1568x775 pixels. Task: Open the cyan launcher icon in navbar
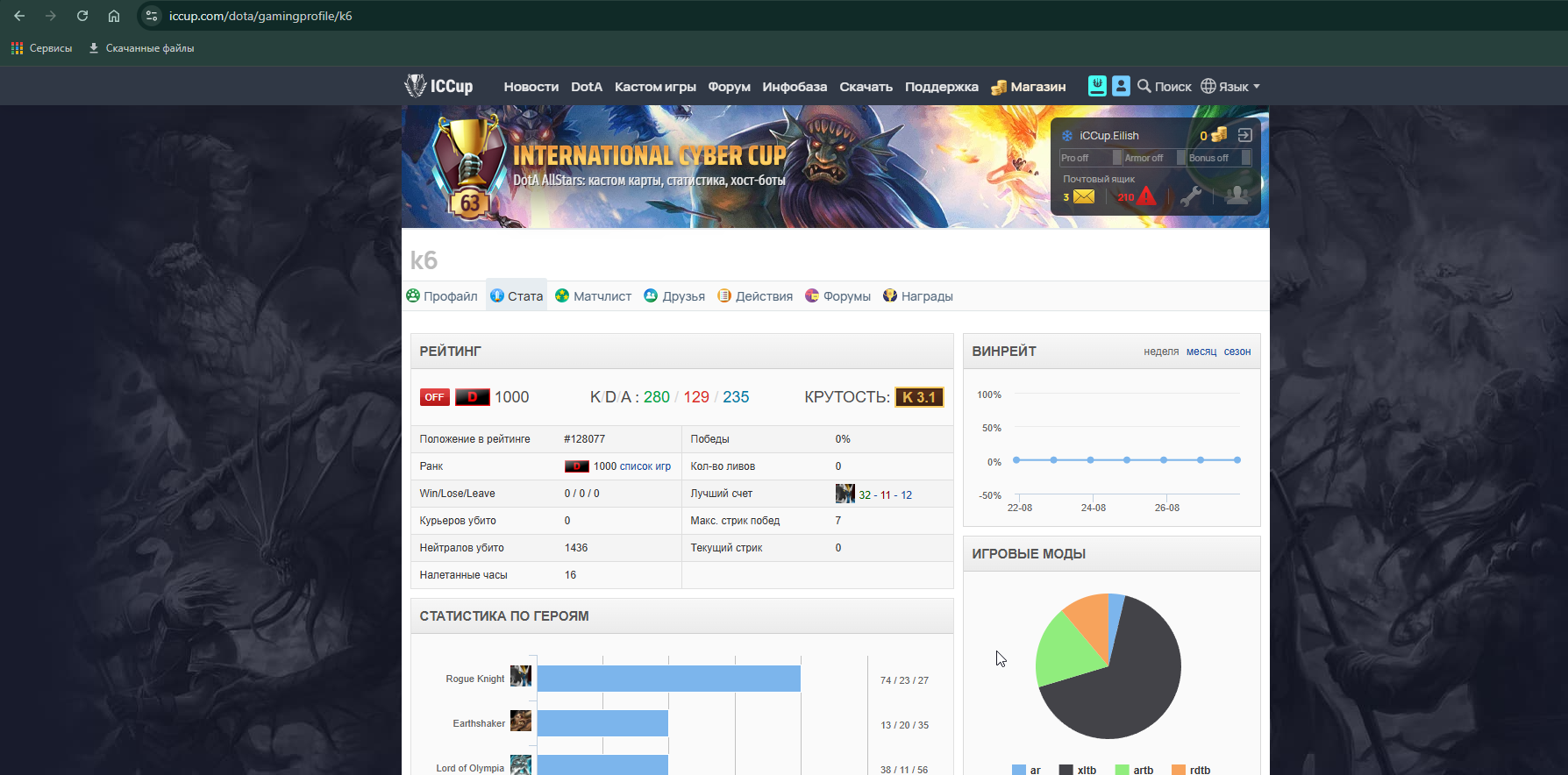[x=1097, y=86]
